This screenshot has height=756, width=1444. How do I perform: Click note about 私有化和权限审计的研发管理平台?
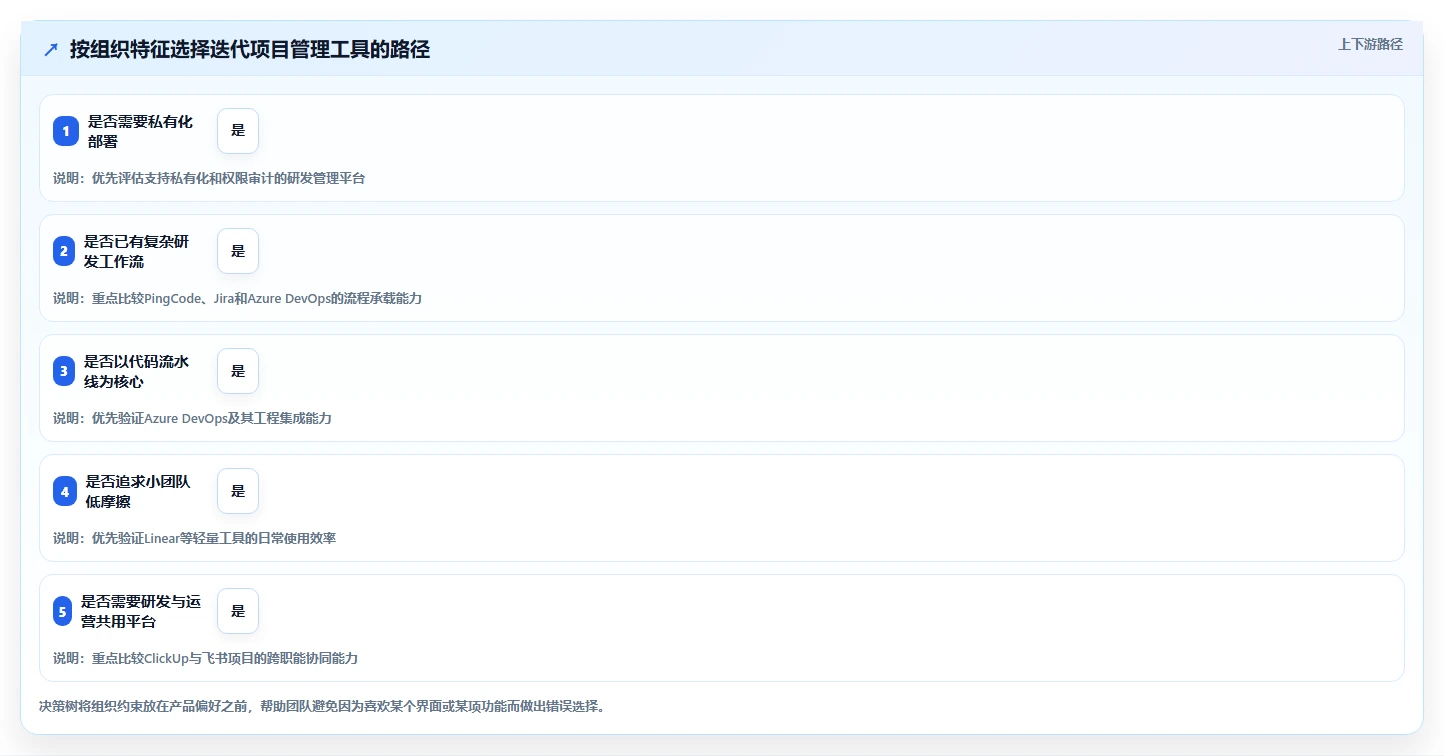[x=209, y=178]
